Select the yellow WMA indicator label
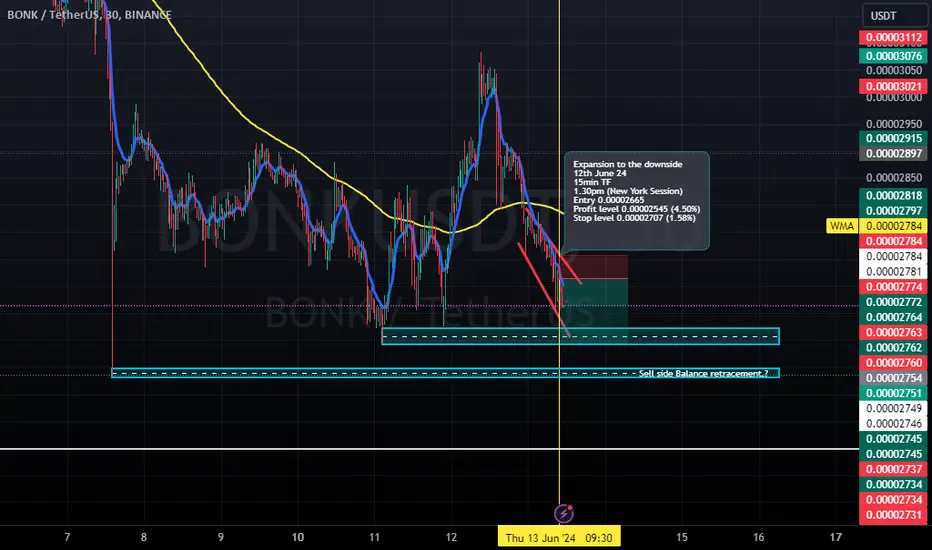The image size is (932, 550). click(842, 226)
